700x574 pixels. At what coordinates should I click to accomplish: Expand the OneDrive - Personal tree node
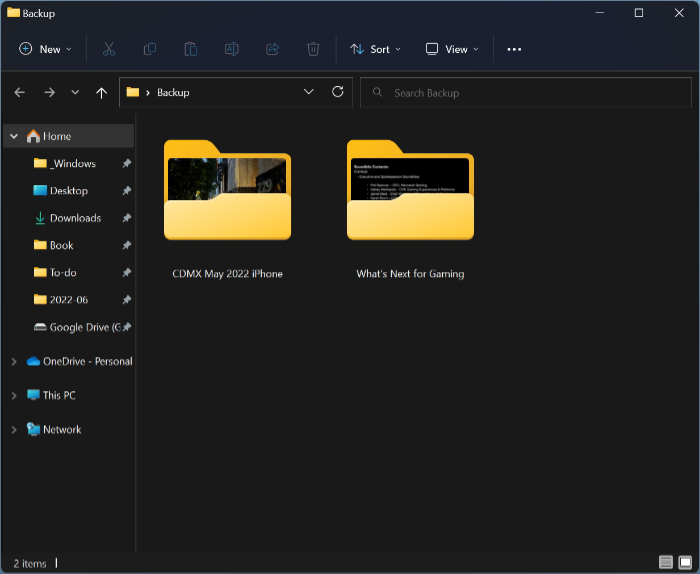point(14,361)
